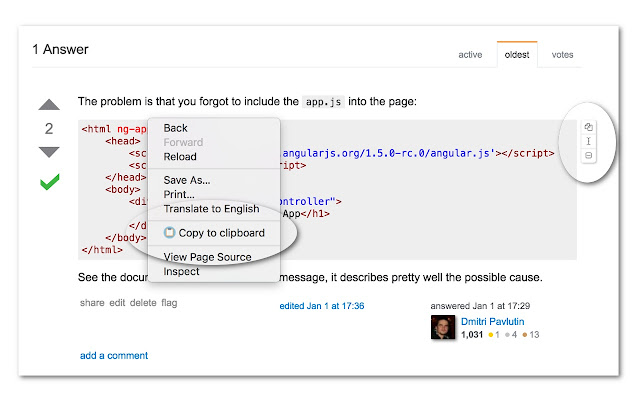Choose Reload in the context menu
640x400 pixels.
tap(180, 157)
